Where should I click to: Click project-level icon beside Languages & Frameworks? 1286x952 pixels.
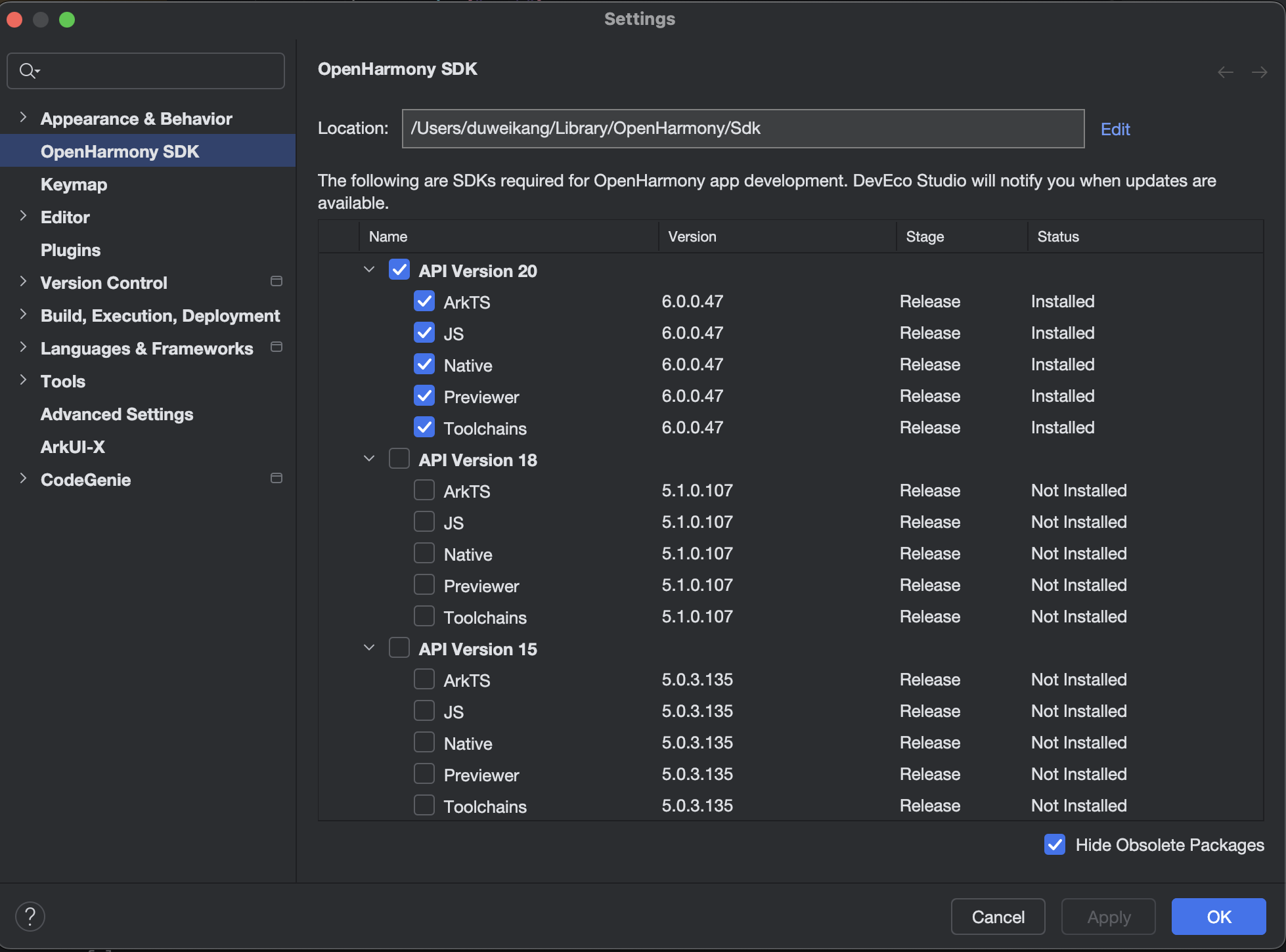click(x=277, y=347)
